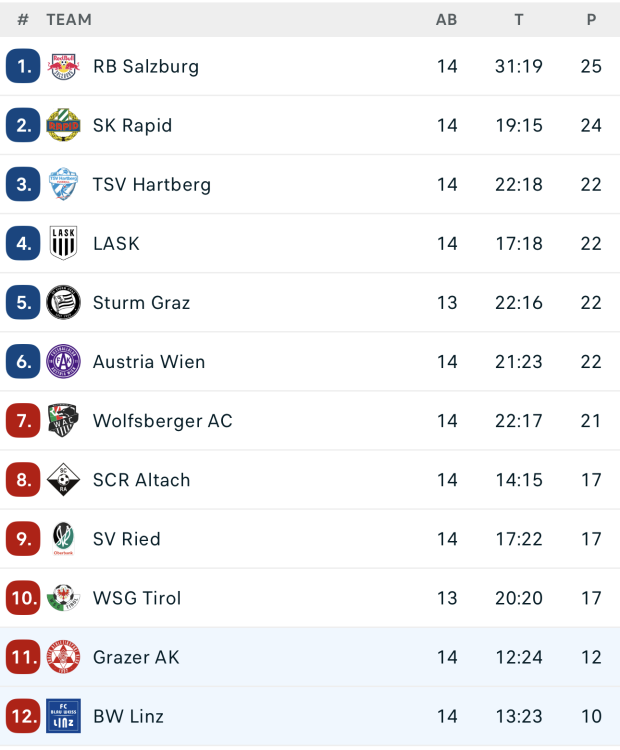Click the SV Ried club logo

[x=63, y=539]
